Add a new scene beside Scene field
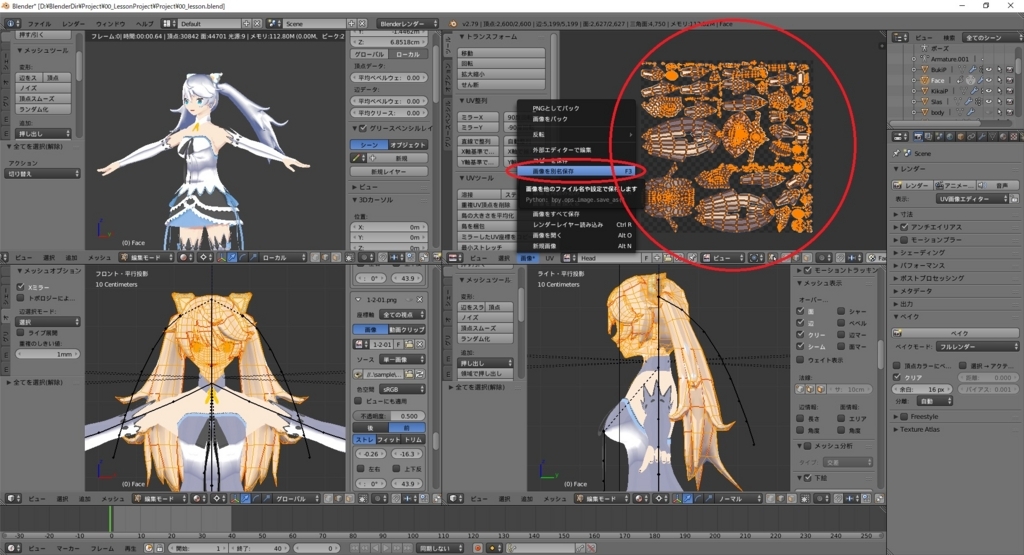 pyautogui.click(x=351, y=24)
